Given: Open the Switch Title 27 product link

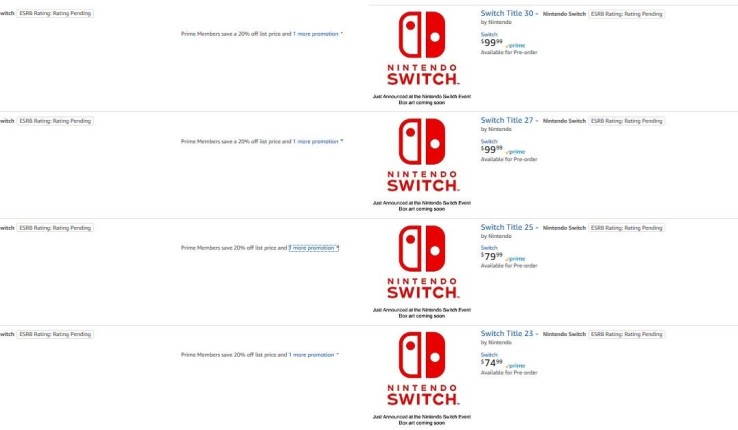Looking at the screenshot, I should (506, 120).
